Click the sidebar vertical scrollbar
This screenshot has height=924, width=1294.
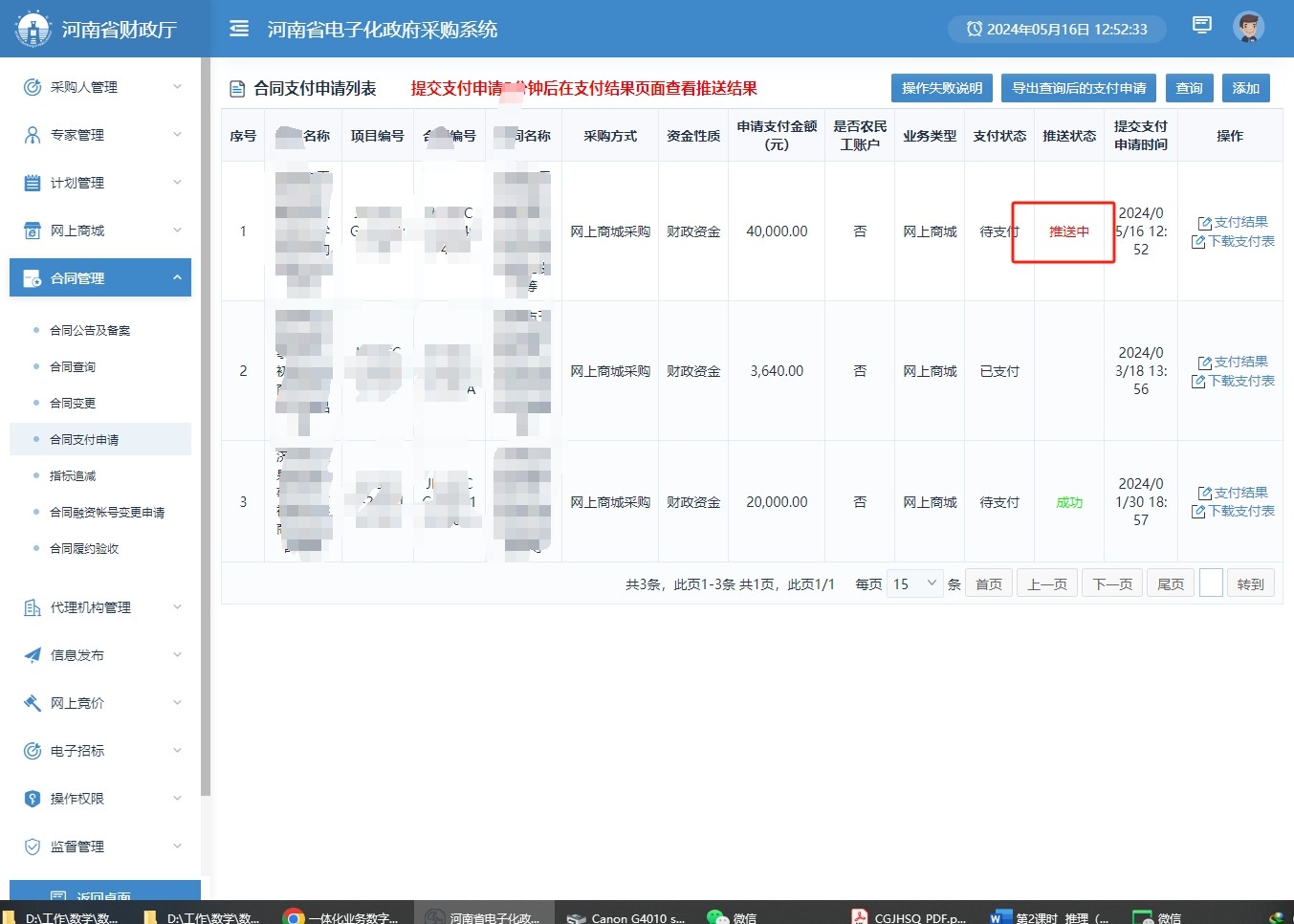pos(206,426)
